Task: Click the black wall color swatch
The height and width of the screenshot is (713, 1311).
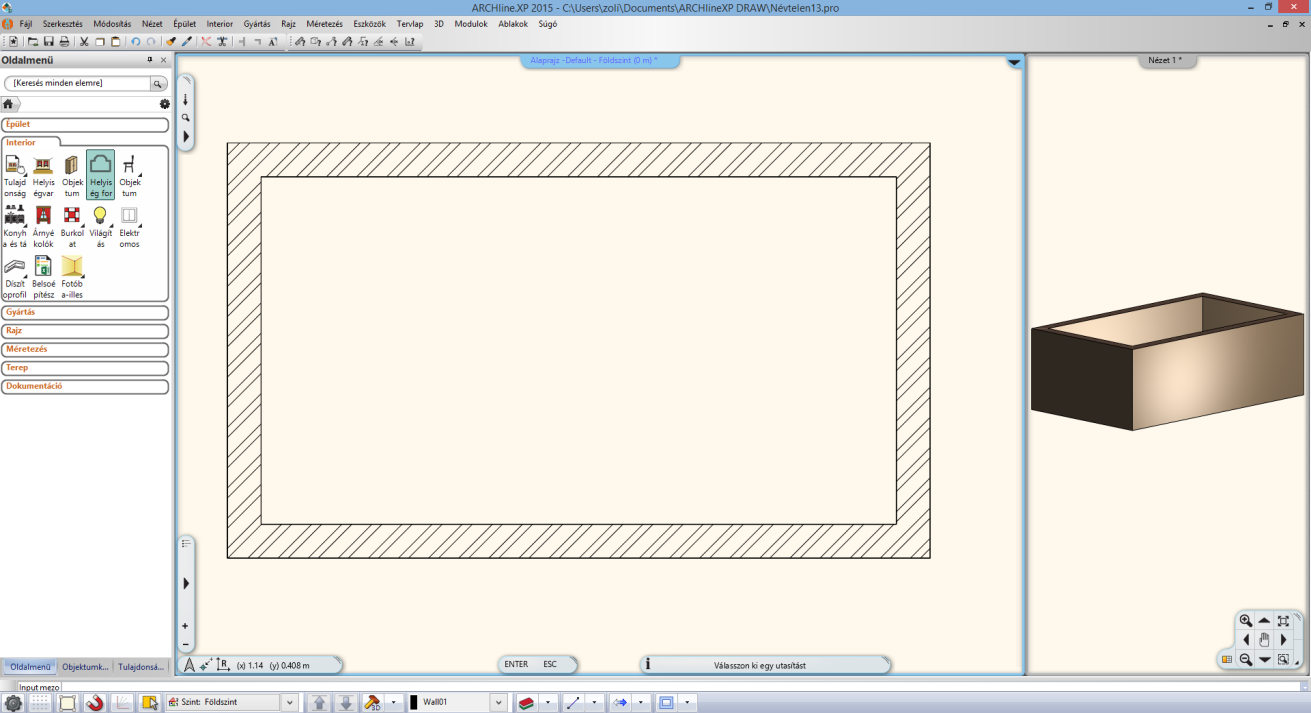Action: coord(413,703)
